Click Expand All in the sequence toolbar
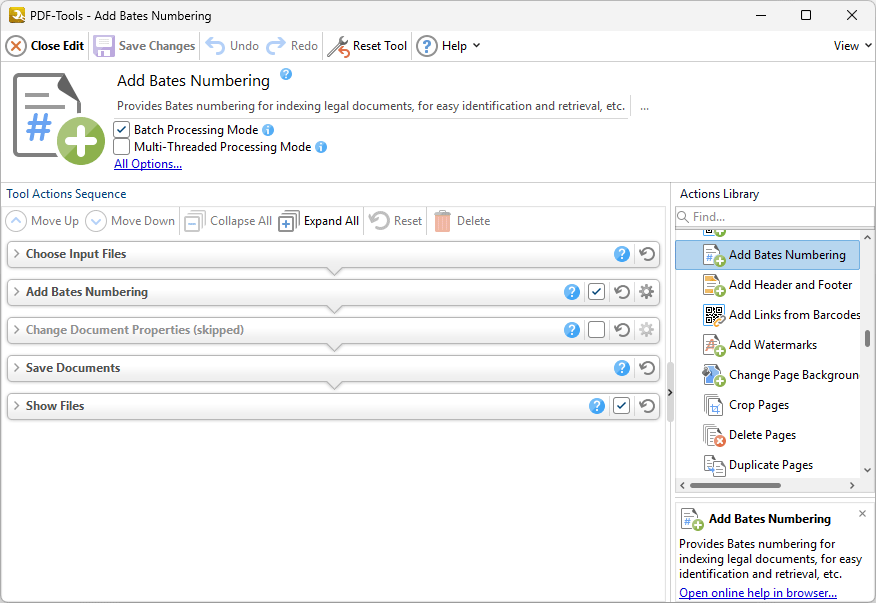The width and height of the screenshot is (876, 603). tap(319, 221)
